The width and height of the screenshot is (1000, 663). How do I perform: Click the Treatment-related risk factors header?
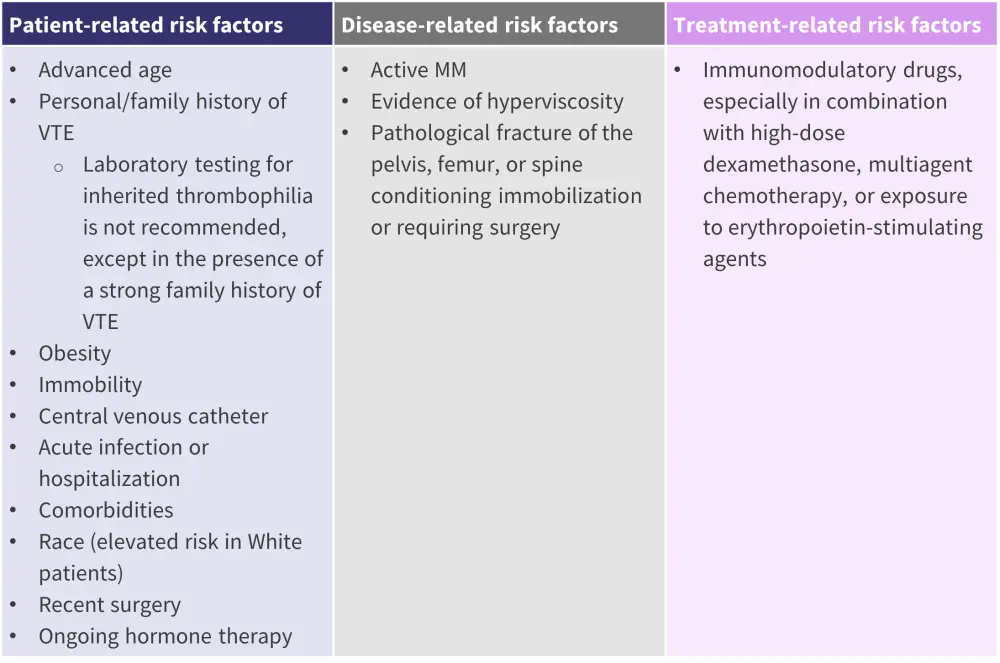(827, 24)
